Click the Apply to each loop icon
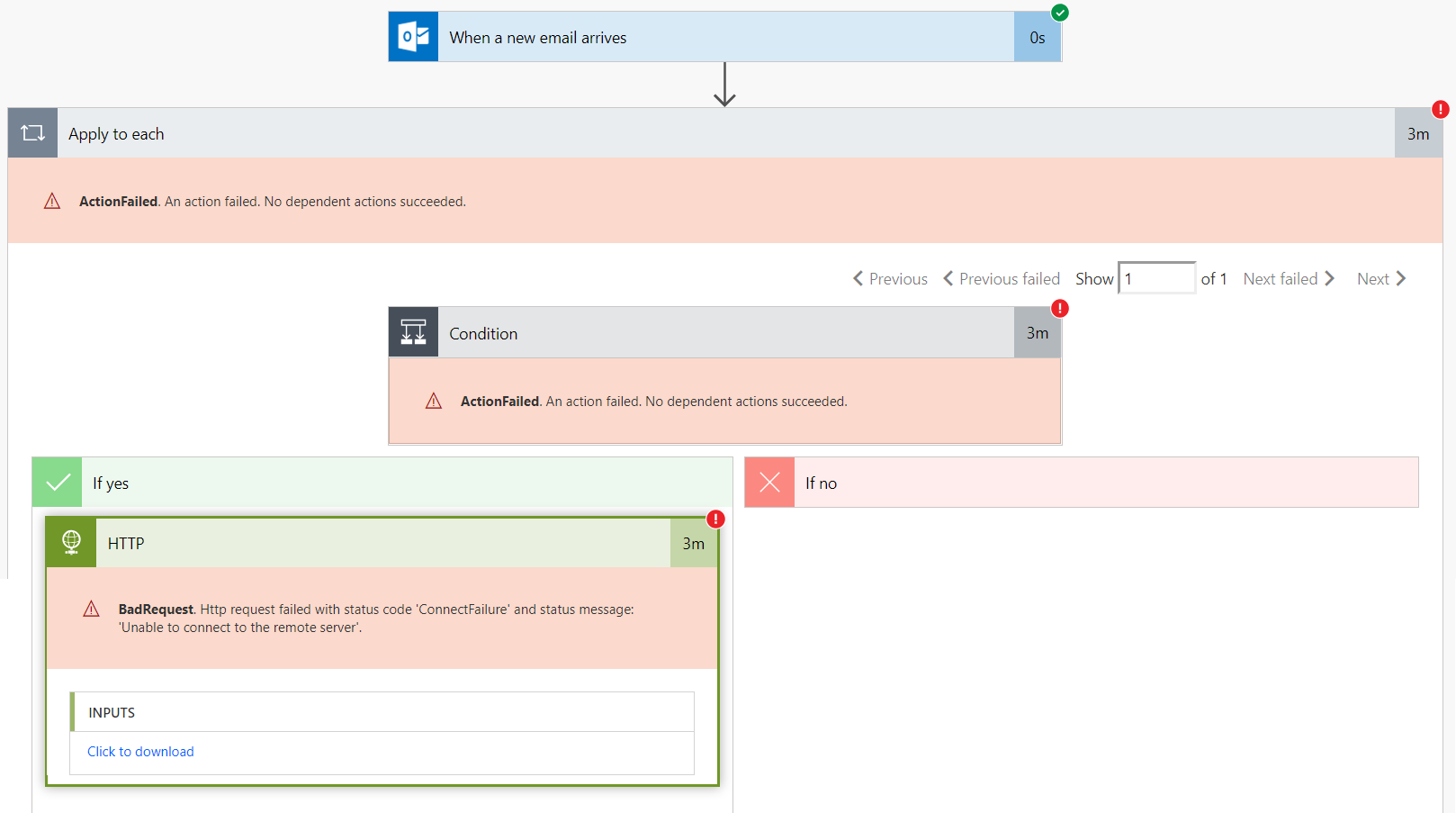 [x=33, y=133]
